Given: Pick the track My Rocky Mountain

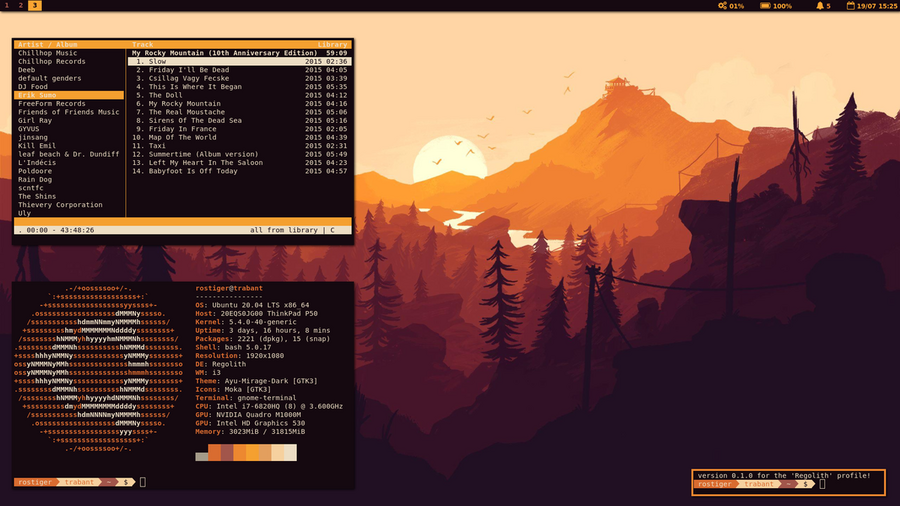Looking at the screenshot, I should click(x=185, y=103).
